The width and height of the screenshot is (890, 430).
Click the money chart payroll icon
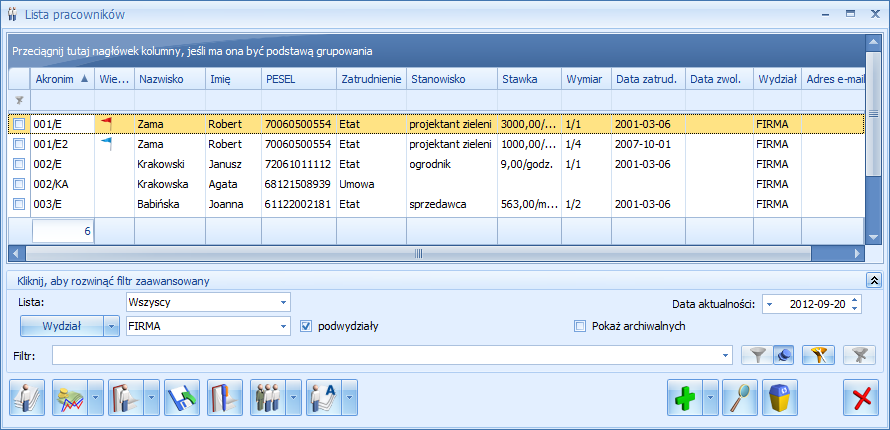pos(69,398)
